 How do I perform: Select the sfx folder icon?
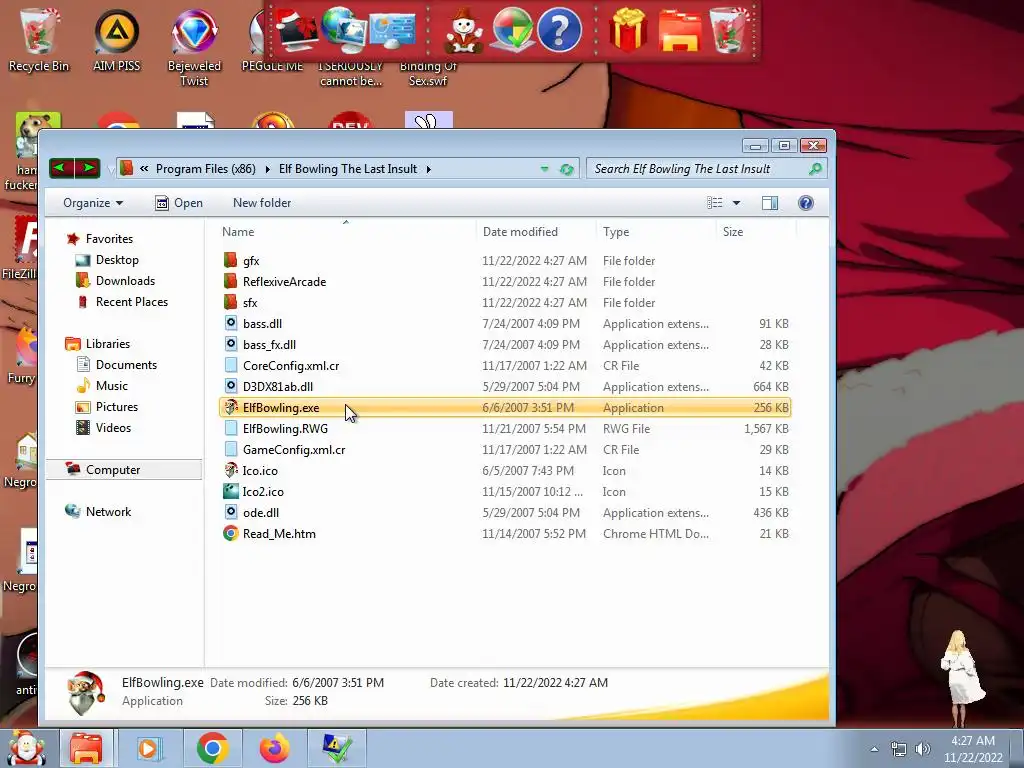coord(230,302)
